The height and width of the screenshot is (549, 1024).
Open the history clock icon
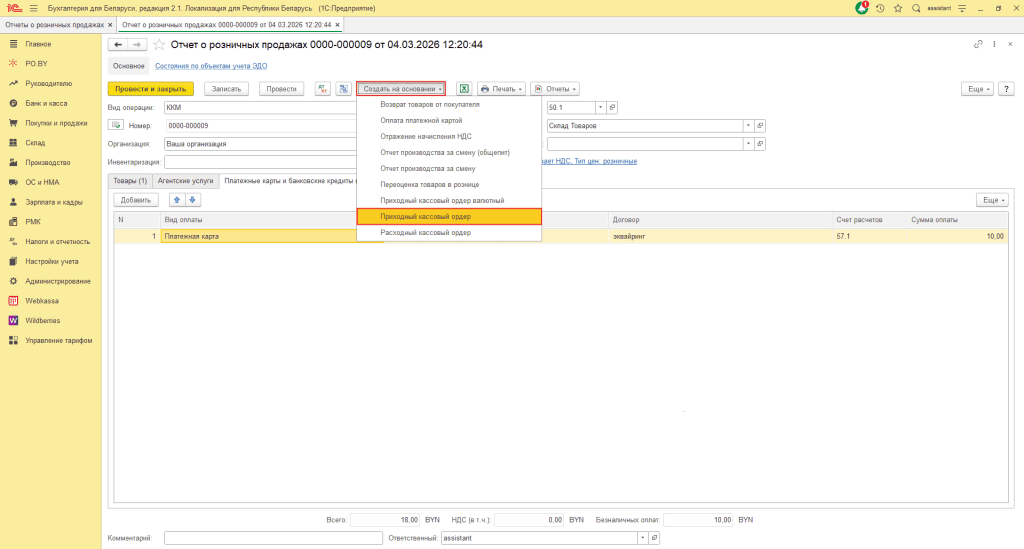click(880, 8)
